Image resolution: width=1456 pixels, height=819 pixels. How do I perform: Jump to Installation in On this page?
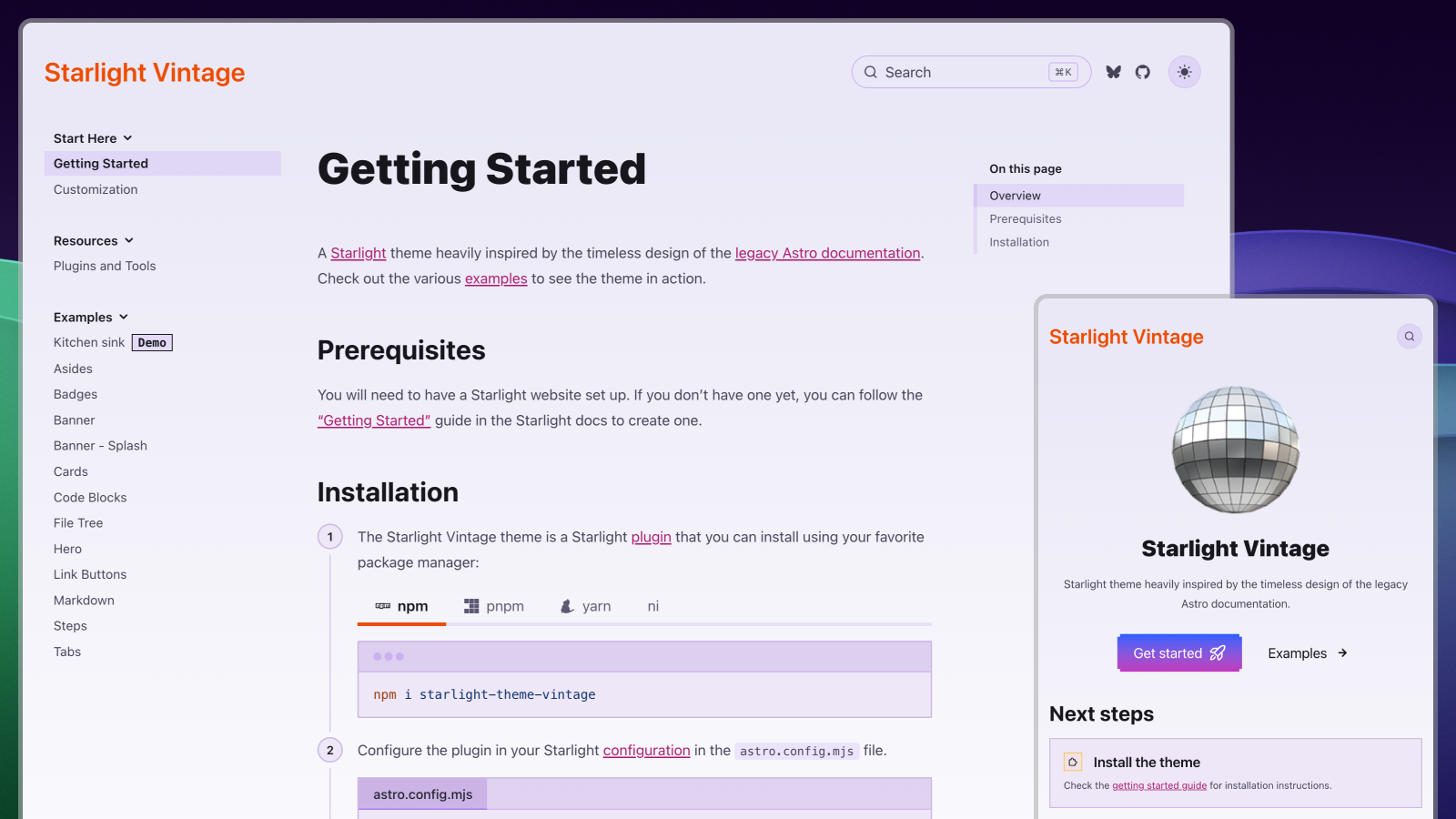[x=1019, y=242]
